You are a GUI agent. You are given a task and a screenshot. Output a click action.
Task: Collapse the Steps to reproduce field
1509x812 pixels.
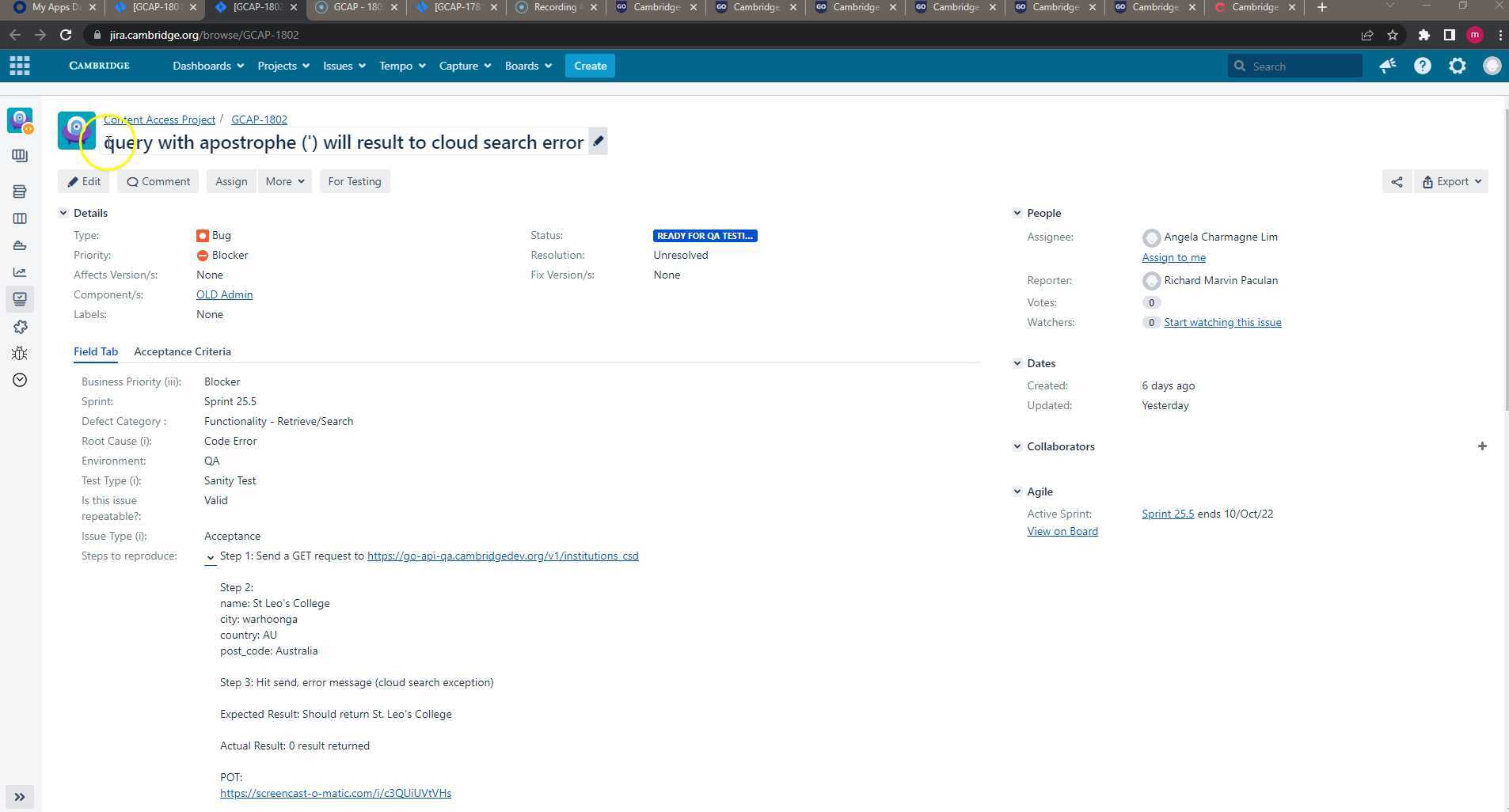click(210, 557)
